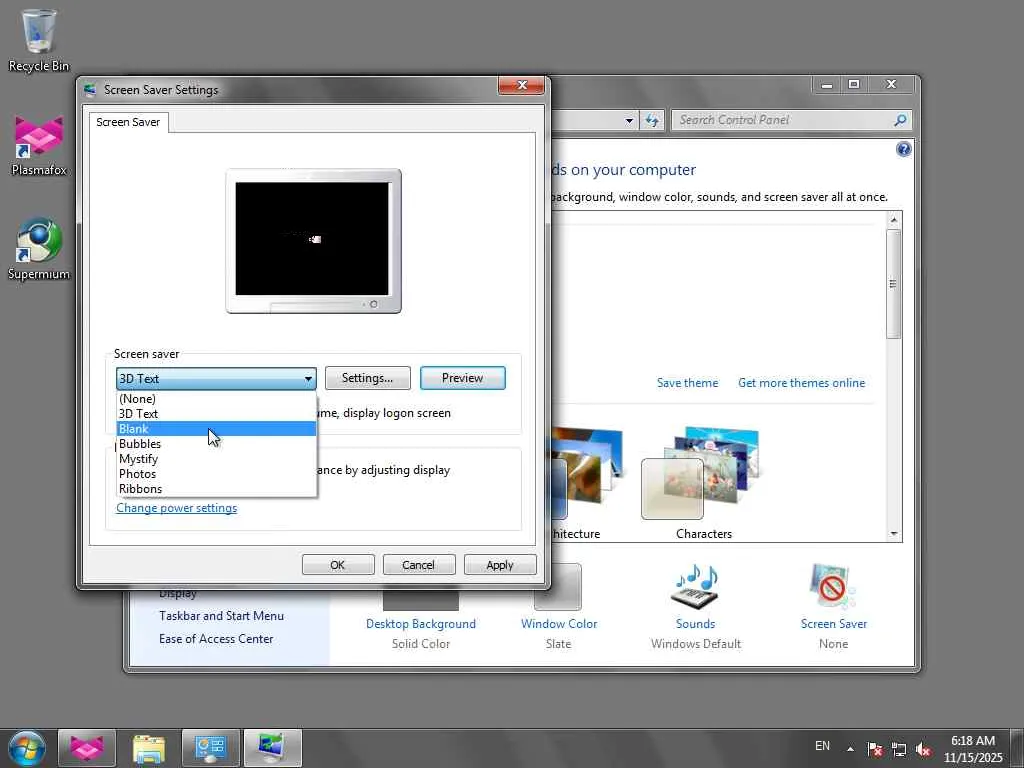This screenshot has width=1024, height=768.
Task: Click OK in Screen Saver Settings
Action: click(x=338, y=565)
